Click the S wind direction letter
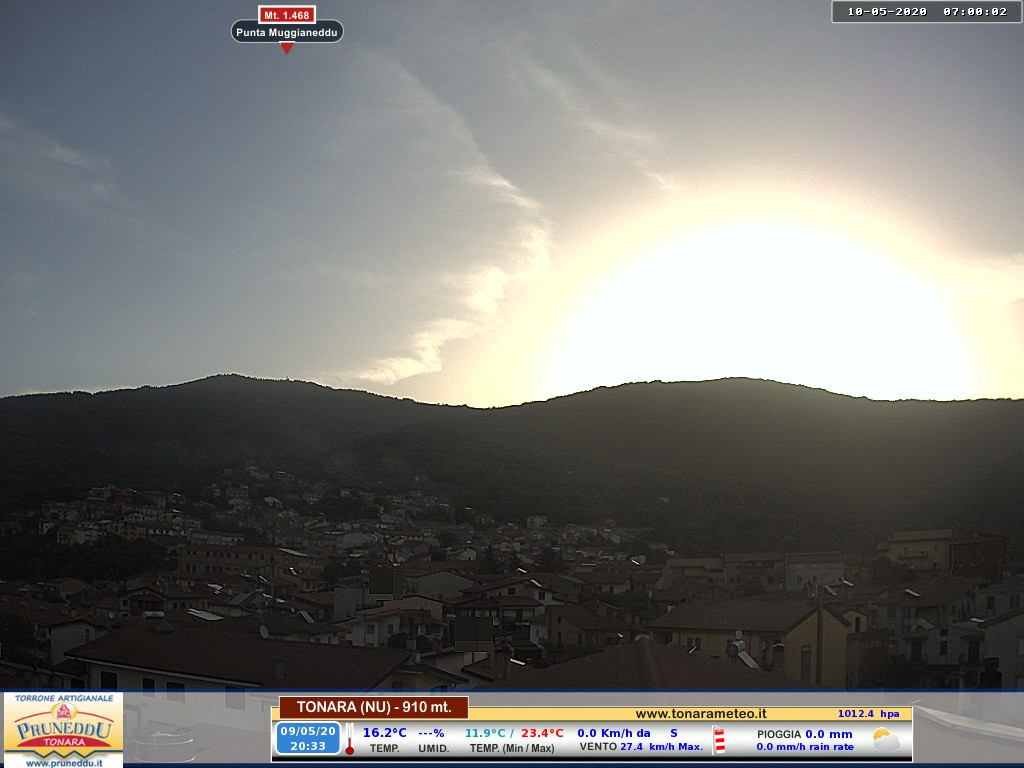Image resolution: width=1024 pixels, height=768 pixels. click(x=674, y=733)
